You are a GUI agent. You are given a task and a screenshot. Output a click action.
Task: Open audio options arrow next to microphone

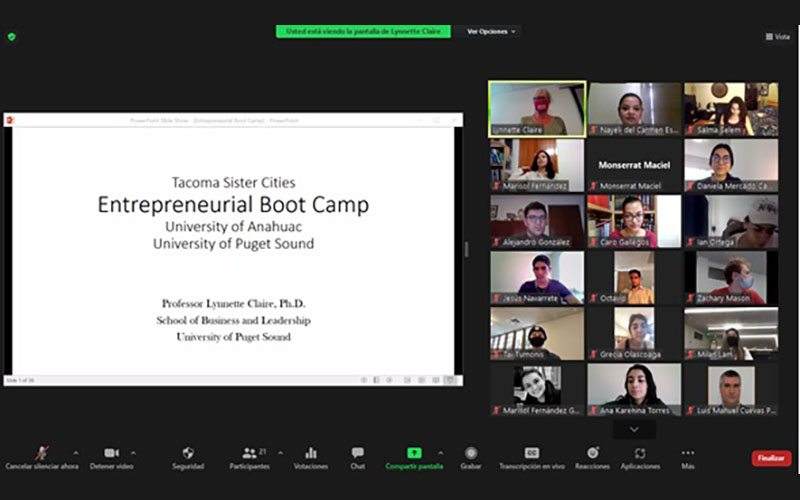pyautogui.click(x=76, y=453)
